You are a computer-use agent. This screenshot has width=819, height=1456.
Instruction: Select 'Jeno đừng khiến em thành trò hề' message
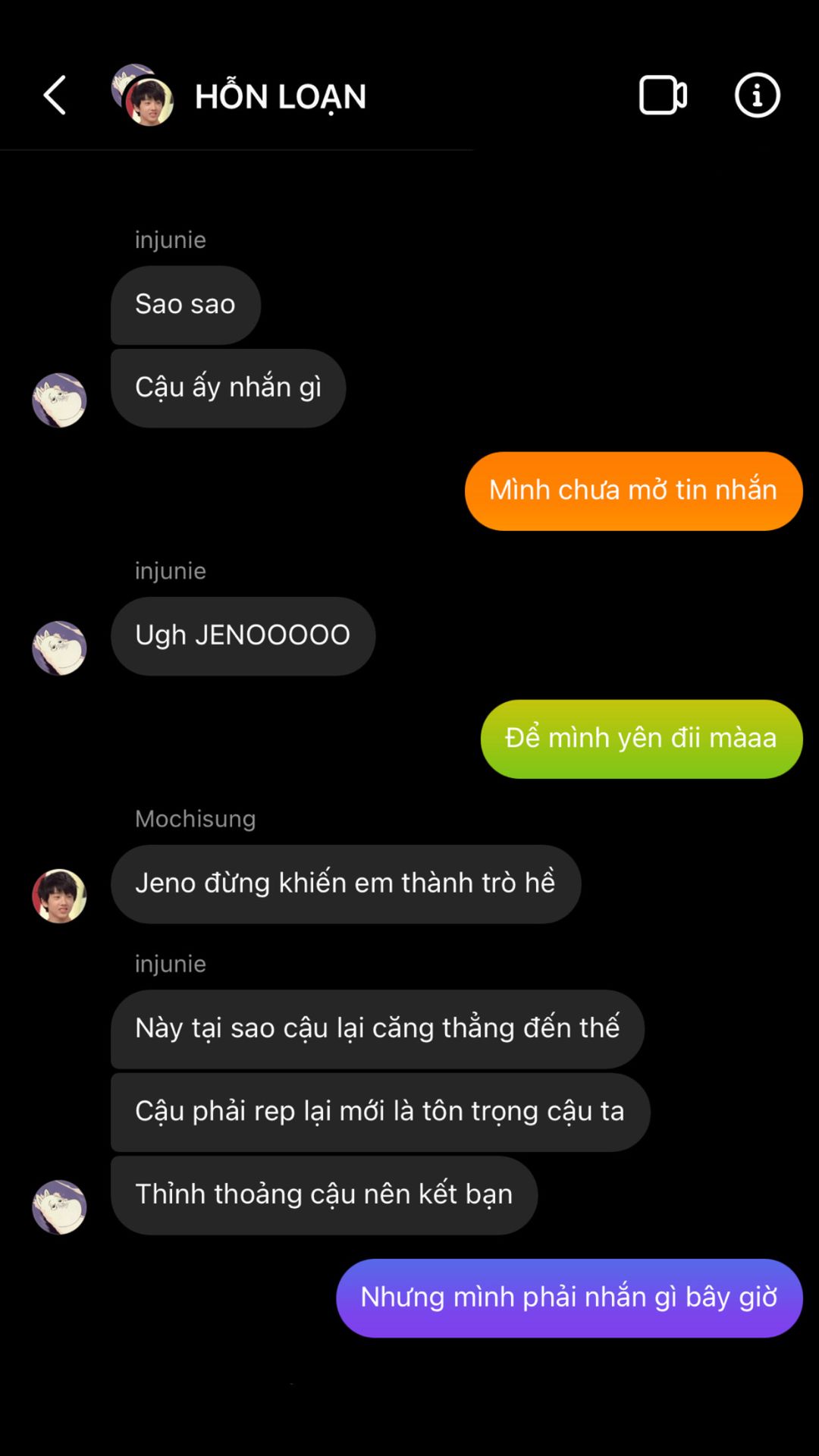point(346,884)
